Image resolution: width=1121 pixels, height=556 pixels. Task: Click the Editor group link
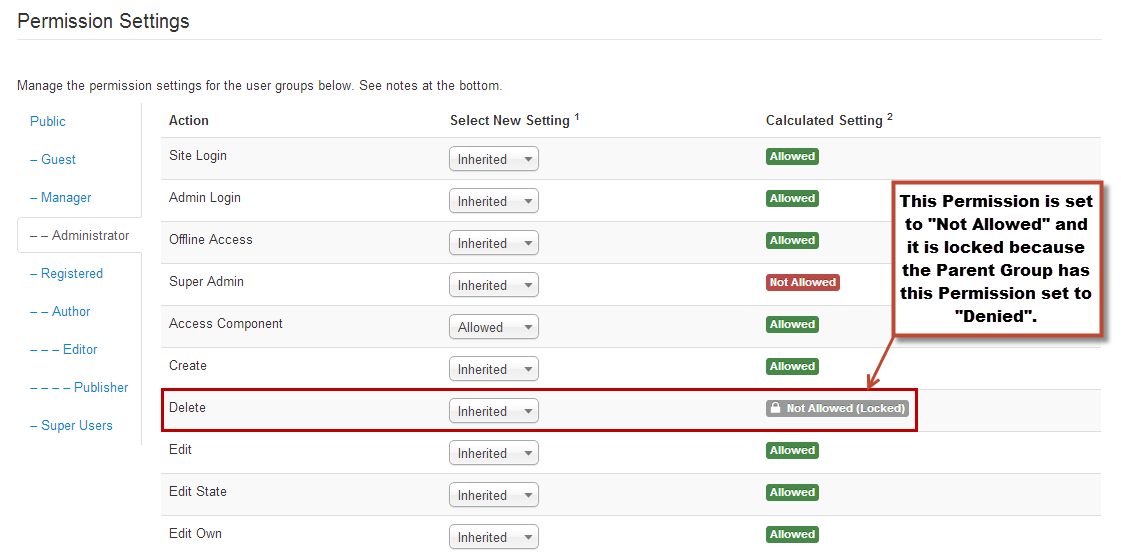point(64,349)
